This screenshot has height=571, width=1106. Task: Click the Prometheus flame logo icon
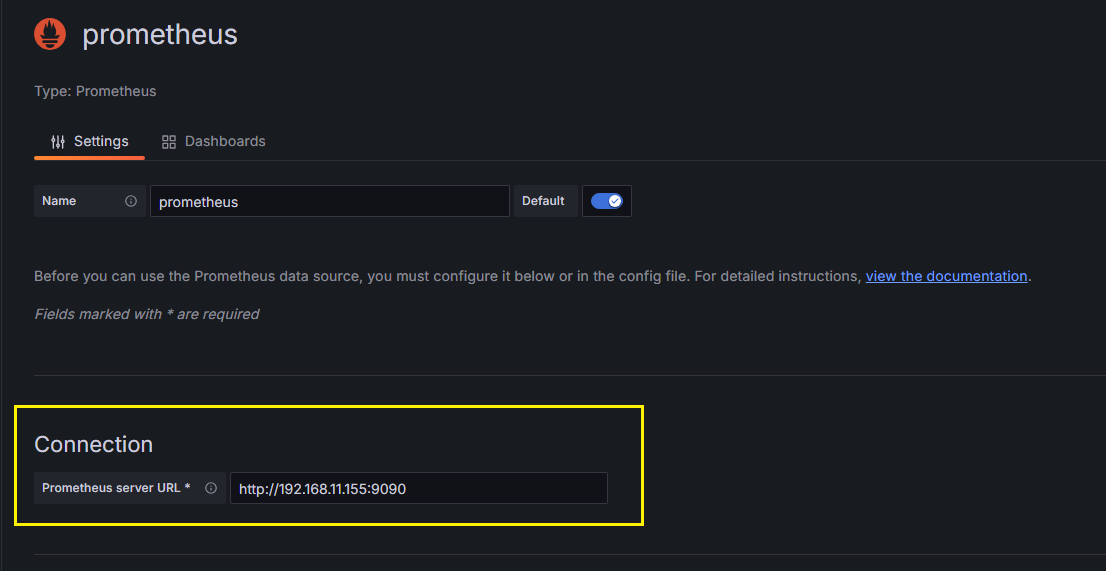50,35
